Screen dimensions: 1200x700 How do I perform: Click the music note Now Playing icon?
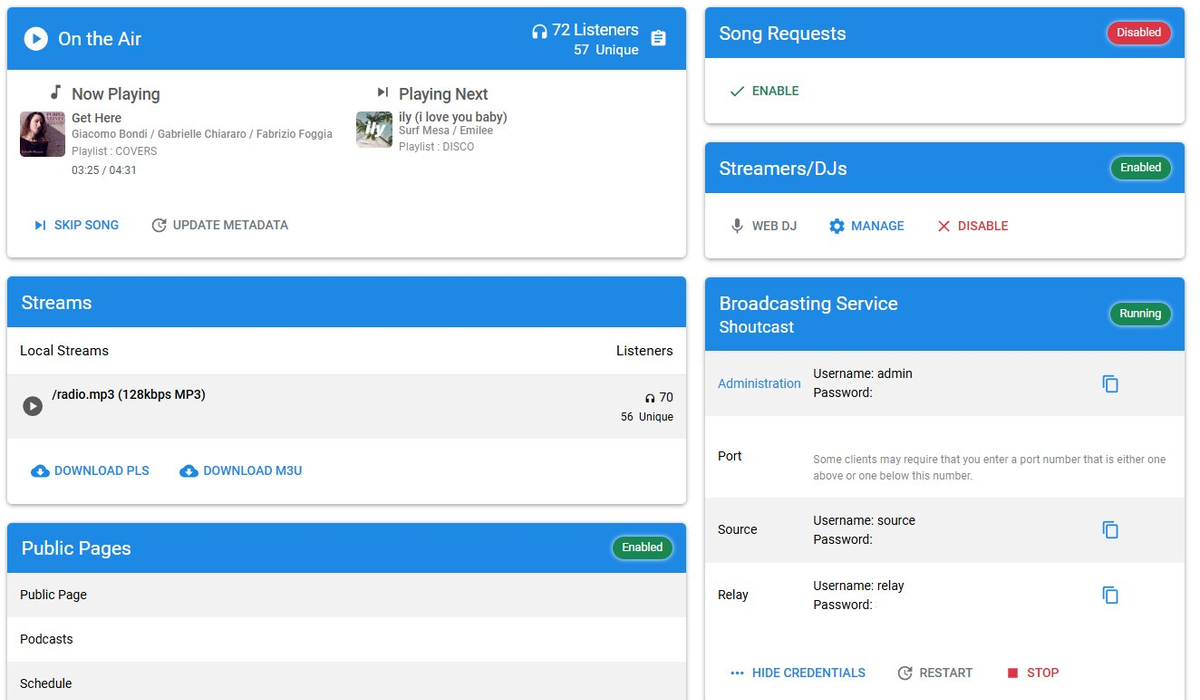pyautogui.click(x=56, y=91)
